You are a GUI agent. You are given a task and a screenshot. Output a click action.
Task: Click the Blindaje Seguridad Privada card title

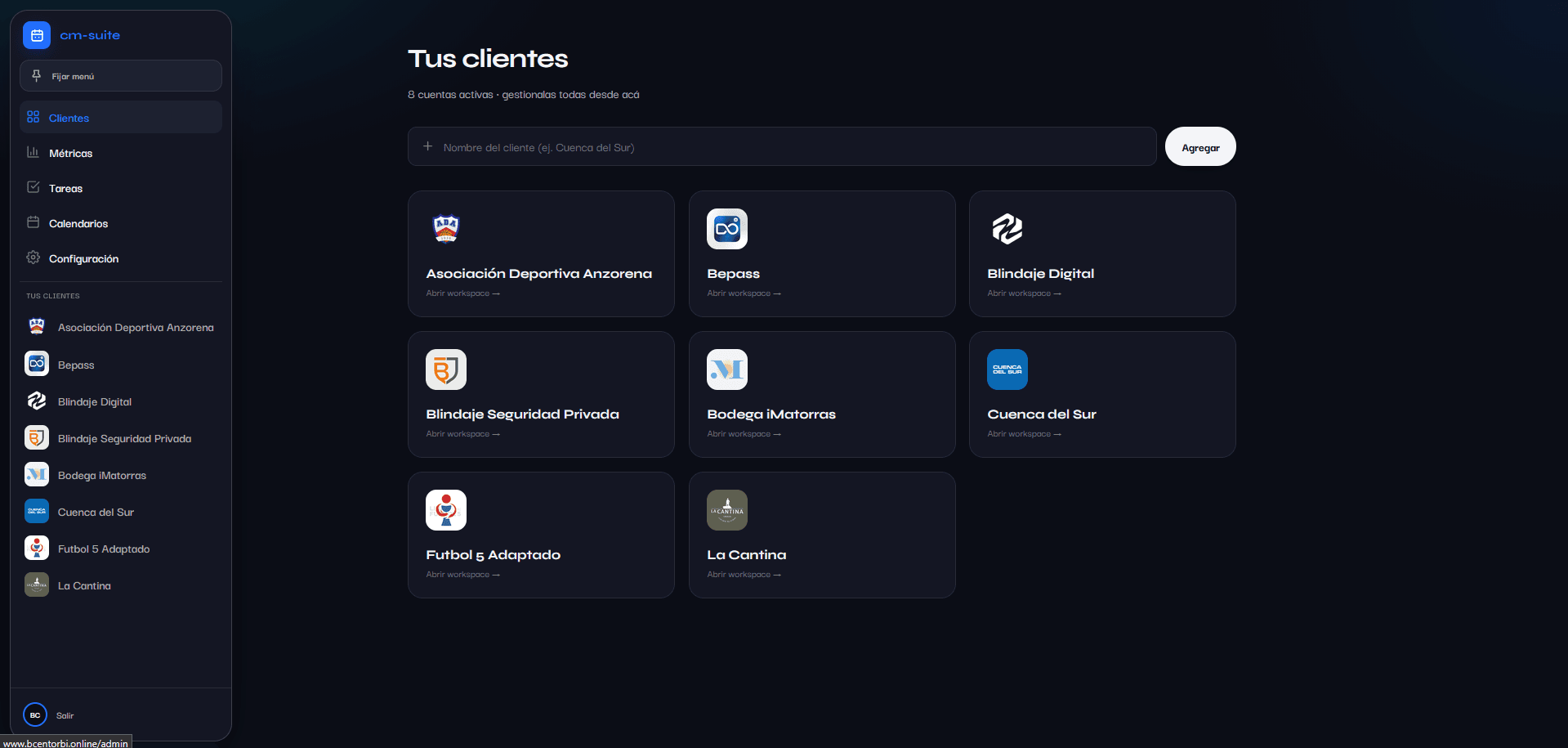click(522, 414)
